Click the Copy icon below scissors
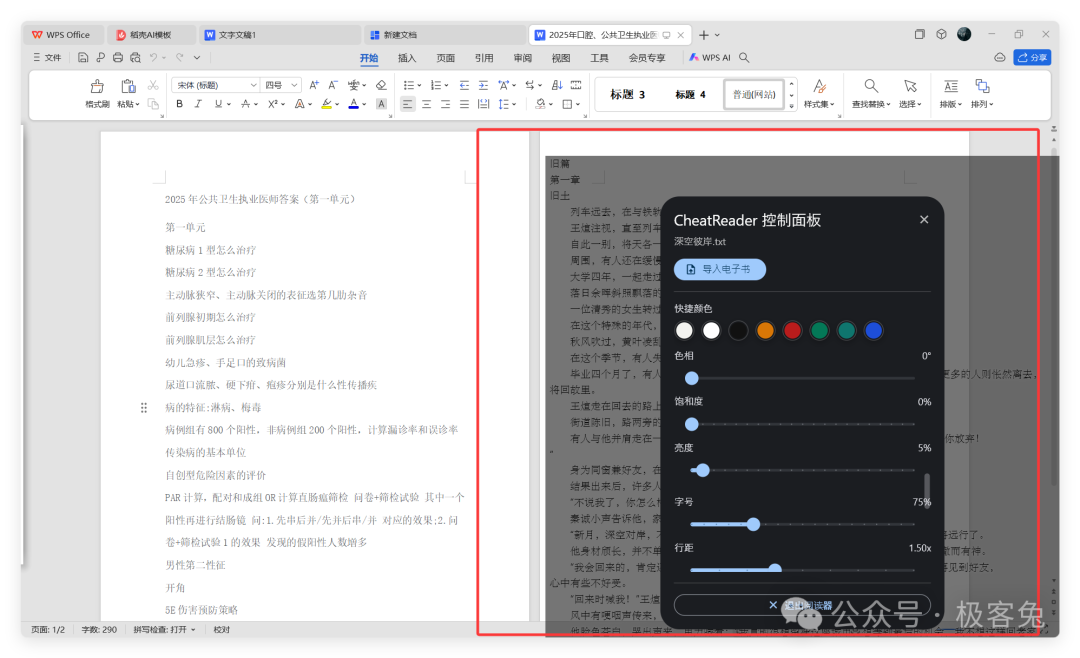Viewport: 1080px width, 658px height. pos(153,104)
